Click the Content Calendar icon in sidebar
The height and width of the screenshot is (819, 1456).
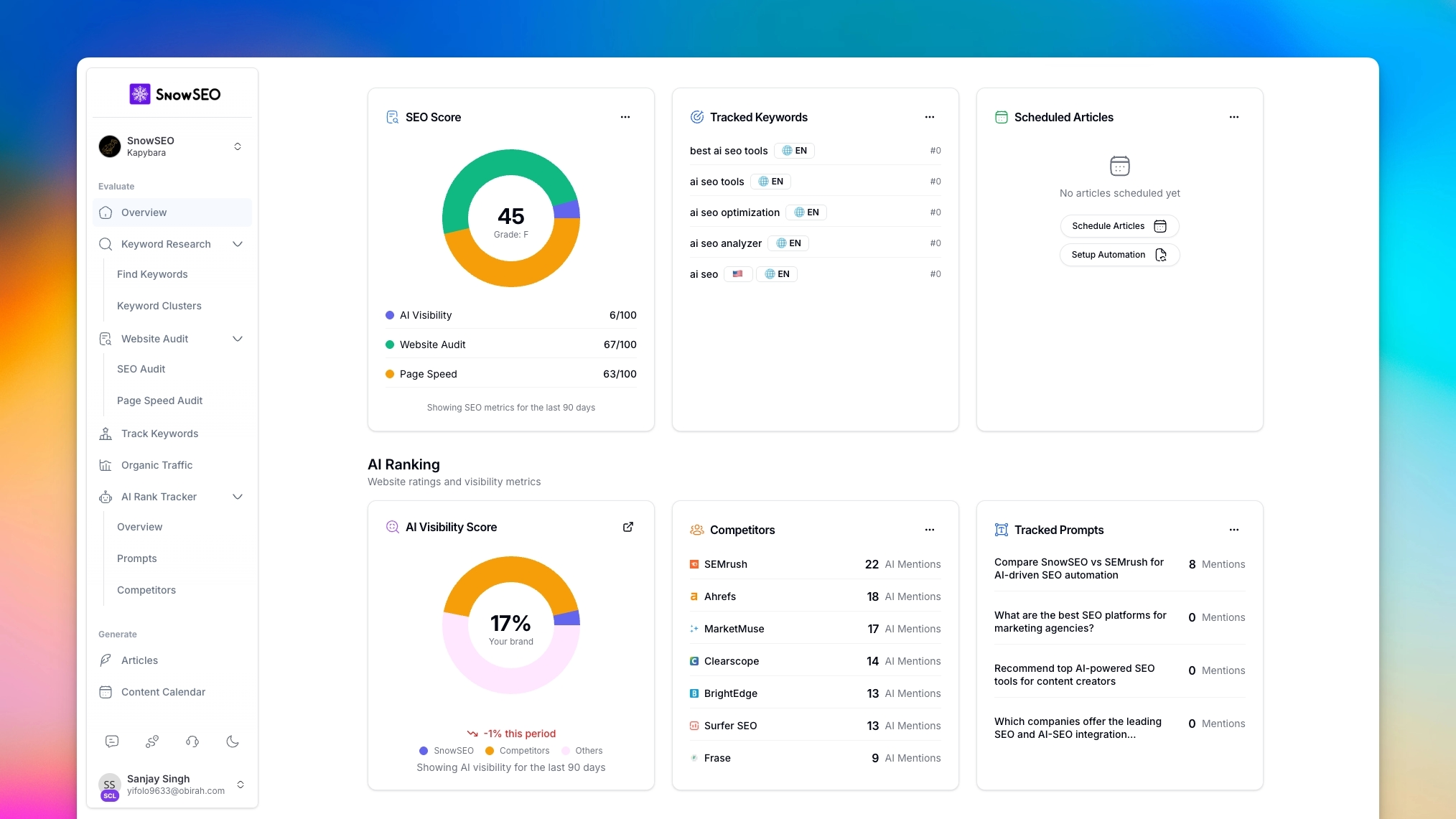coord(106,692)
